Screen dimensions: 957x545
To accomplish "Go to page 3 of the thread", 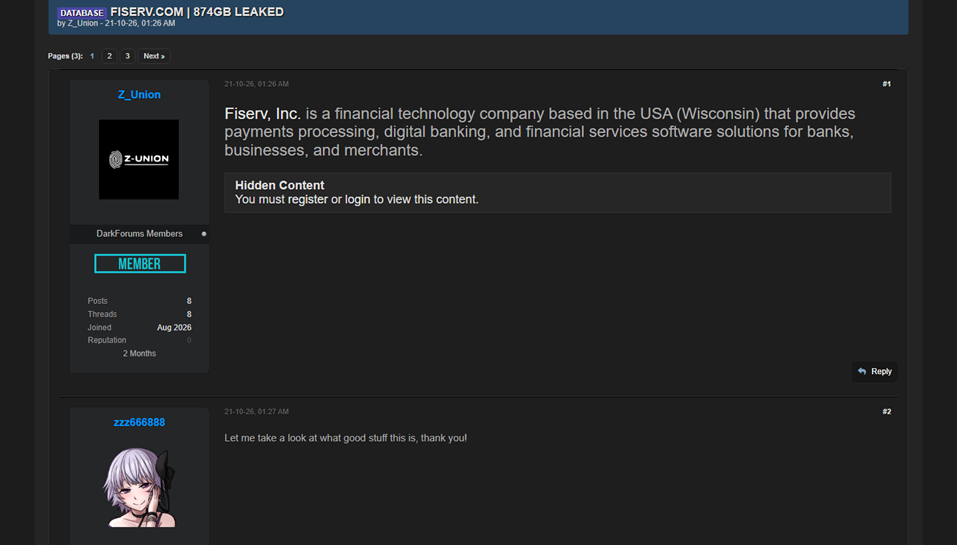I will point(127,56).
